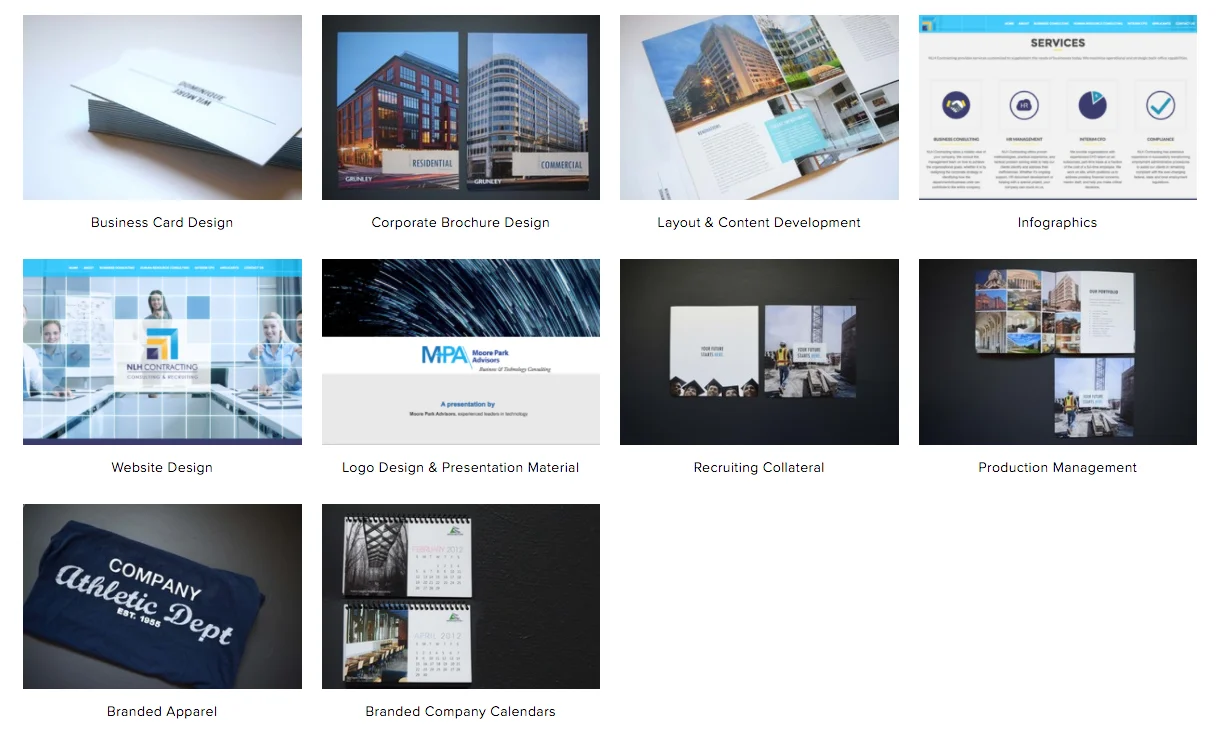
Task: Open the Branded Company Calendars thumbnail
Action: 461,596
